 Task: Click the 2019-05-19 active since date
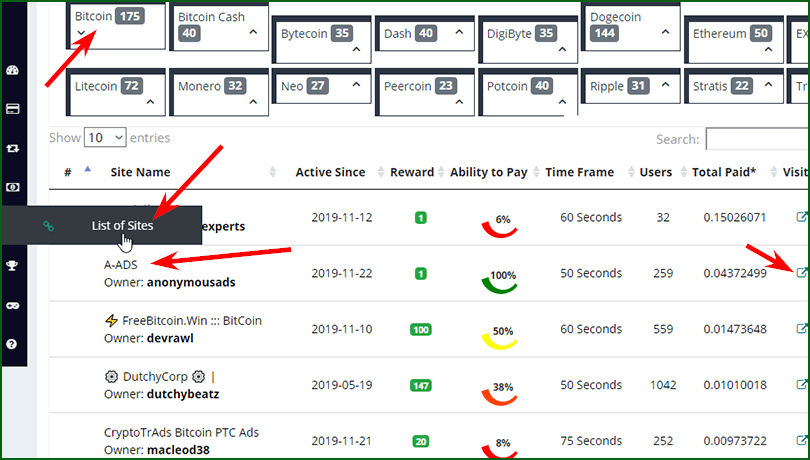click(341, 385)
